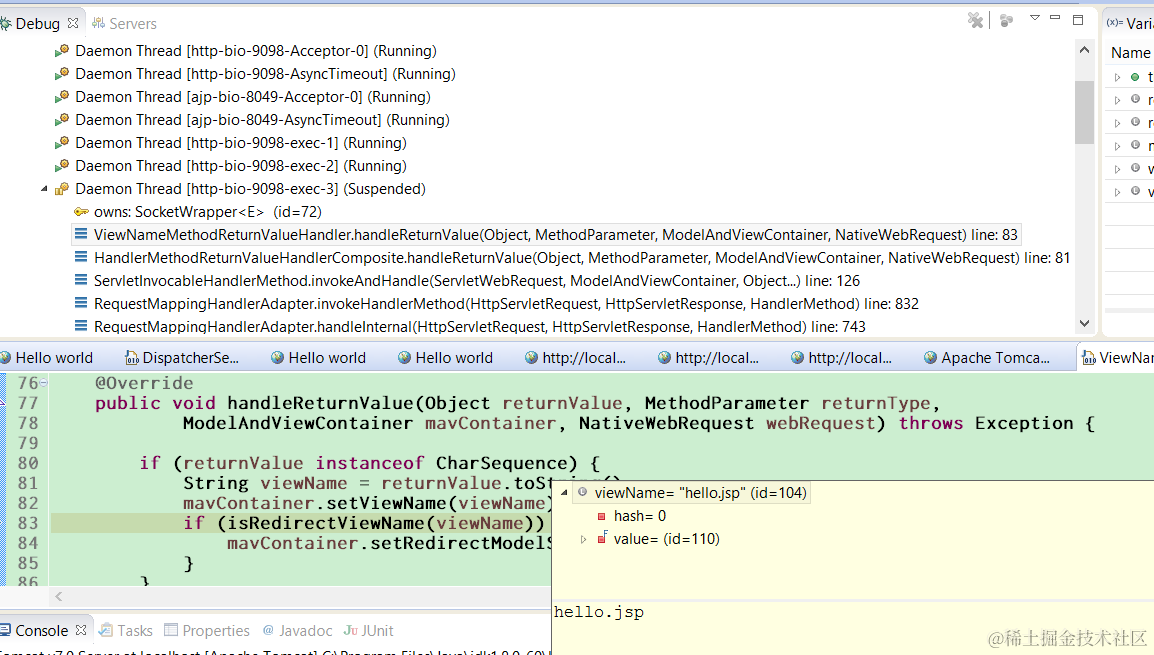The width and height of the screenshot is (1154, 655).
Task: Click the viewName variable on line 83
Action: 479,523
